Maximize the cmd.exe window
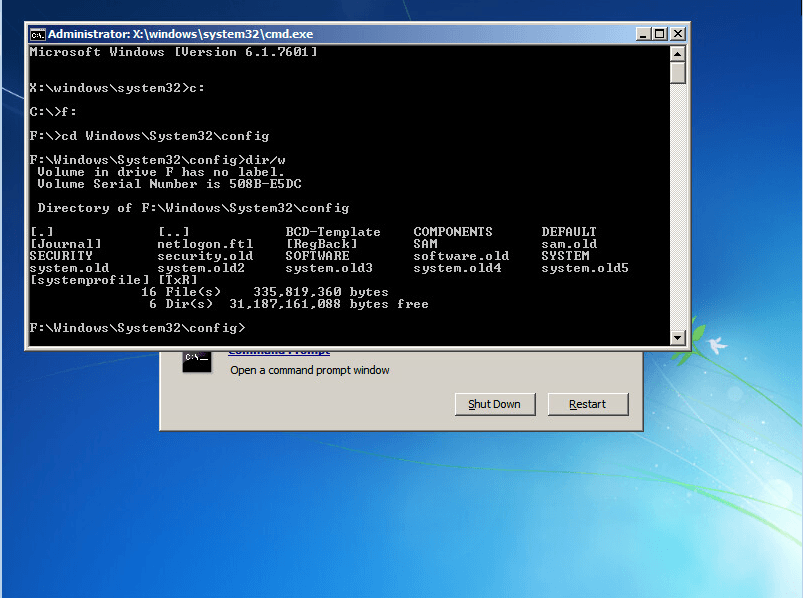This screenshot has width=803, height=598. pos(660,34)
